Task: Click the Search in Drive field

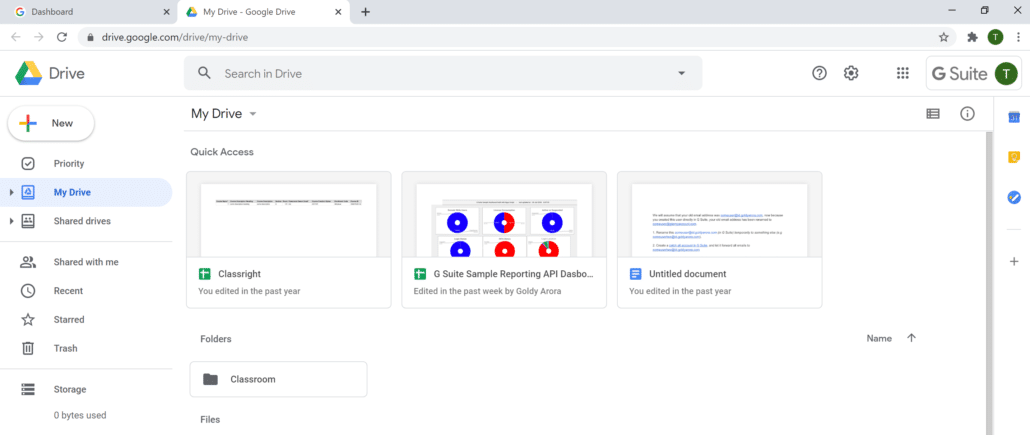Action: [x=443, y=73]
